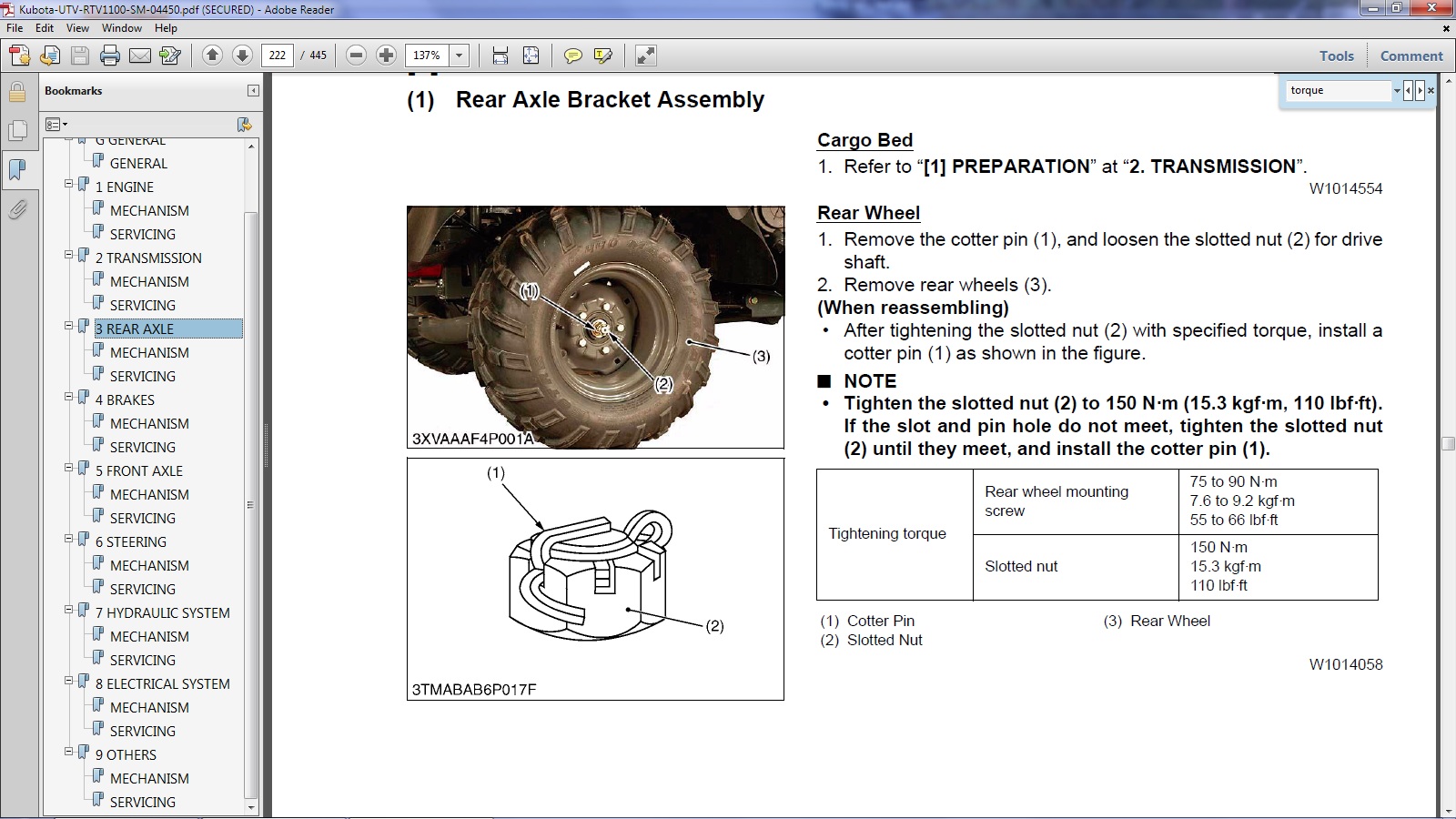Collapse the 9 OTHERS bookmark
This screenshot has height=819, width=1456.
(68, 752)
